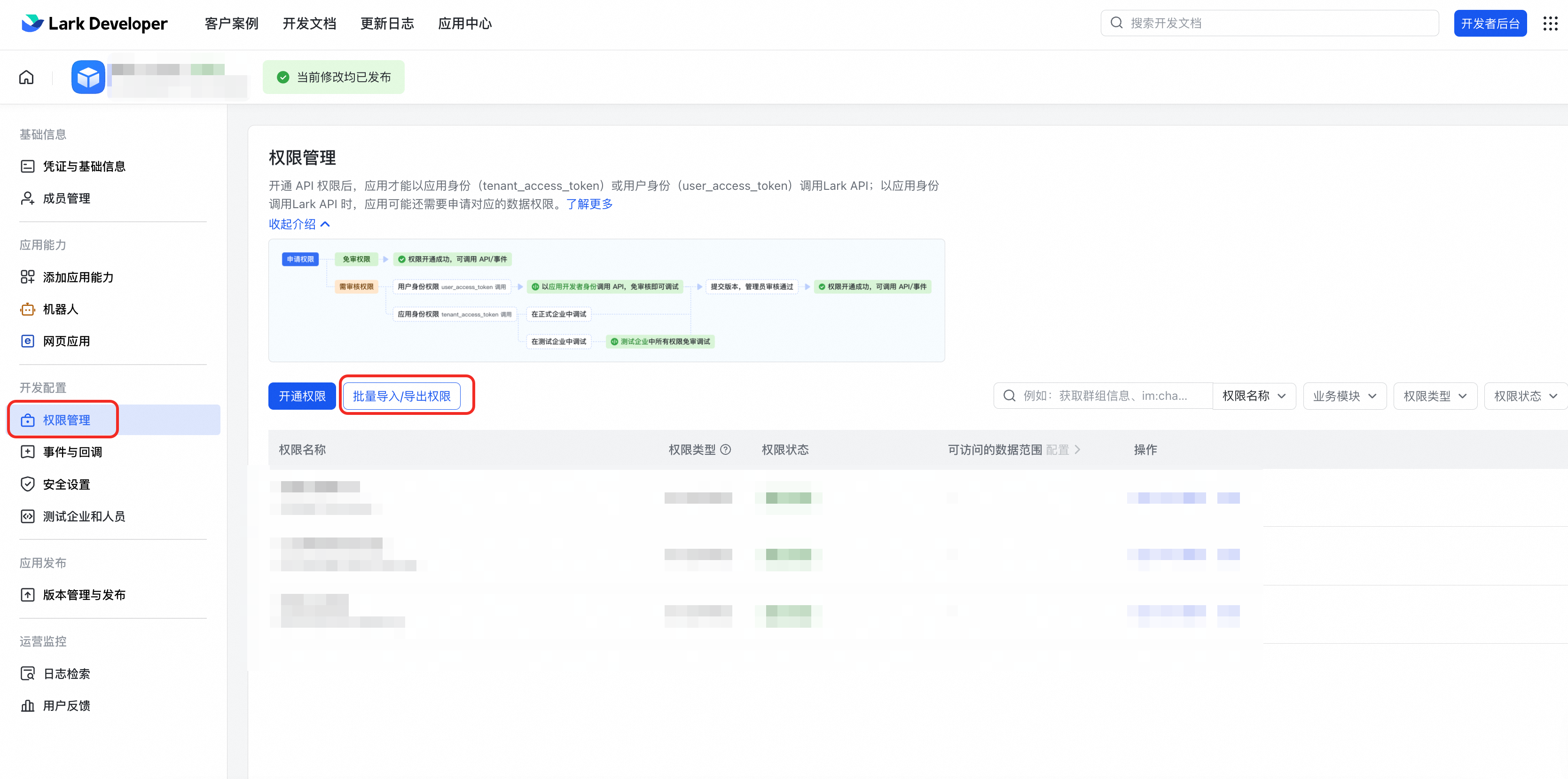Click the 机器人 robot icon in sidebar
Image resolution: width=1568 pixels, height=779 pixels.
click(x=27, y=309)
